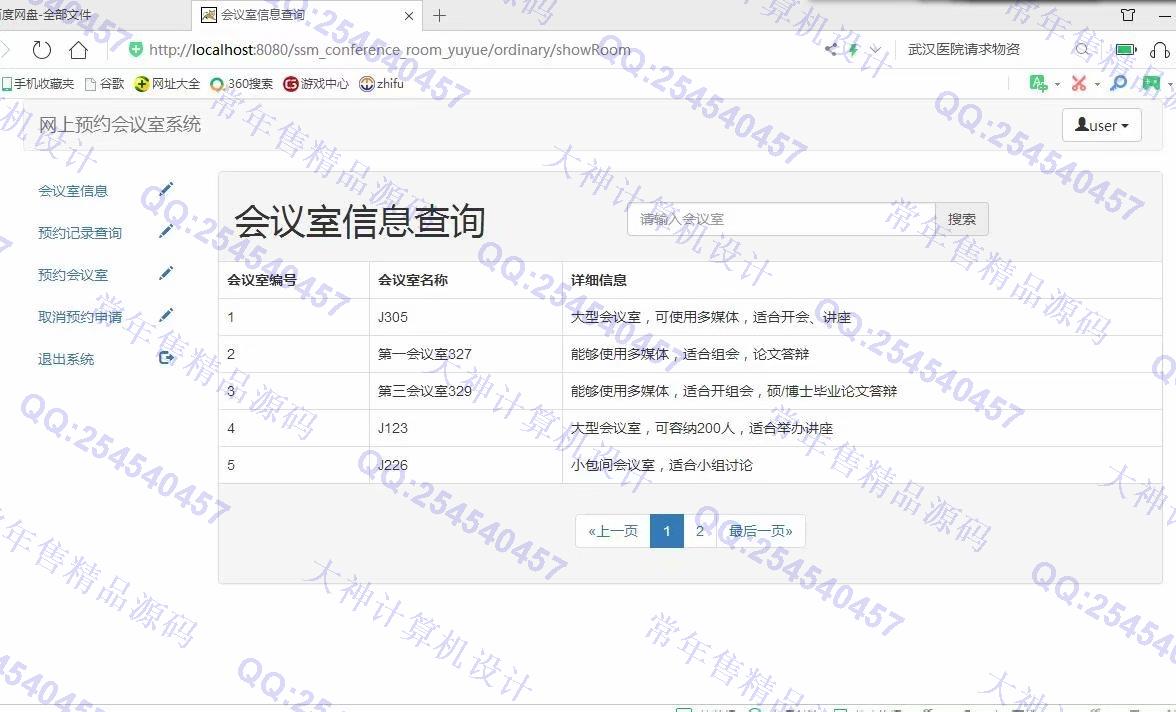Viewport: 1176px width, 712px height.
Task: Open 取消预约申请 in the sidebar
Action: (80, 317)
